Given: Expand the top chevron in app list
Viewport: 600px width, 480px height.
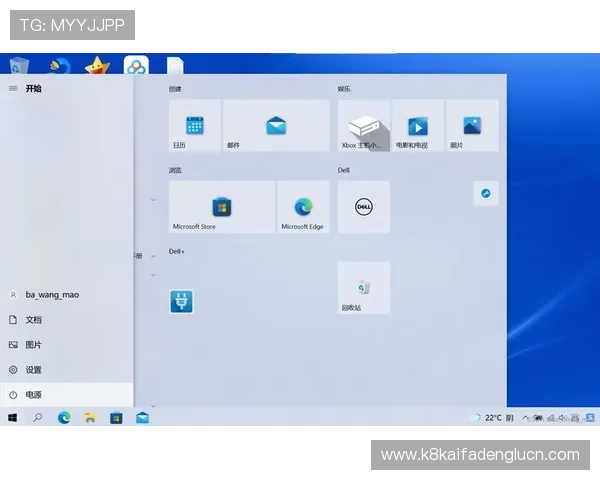Looking at the screenshot, I should (x=153, y=200).
